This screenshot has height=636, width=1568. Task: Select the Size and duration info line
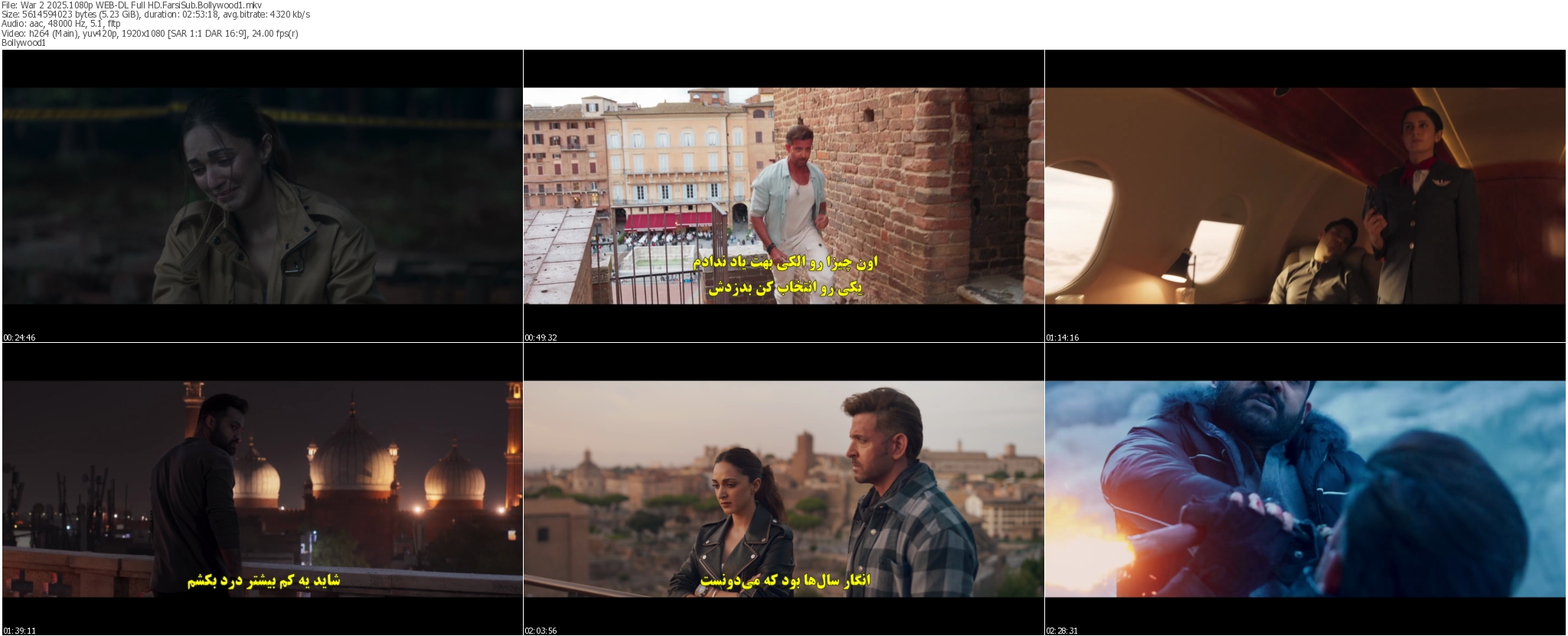(155, 15)
